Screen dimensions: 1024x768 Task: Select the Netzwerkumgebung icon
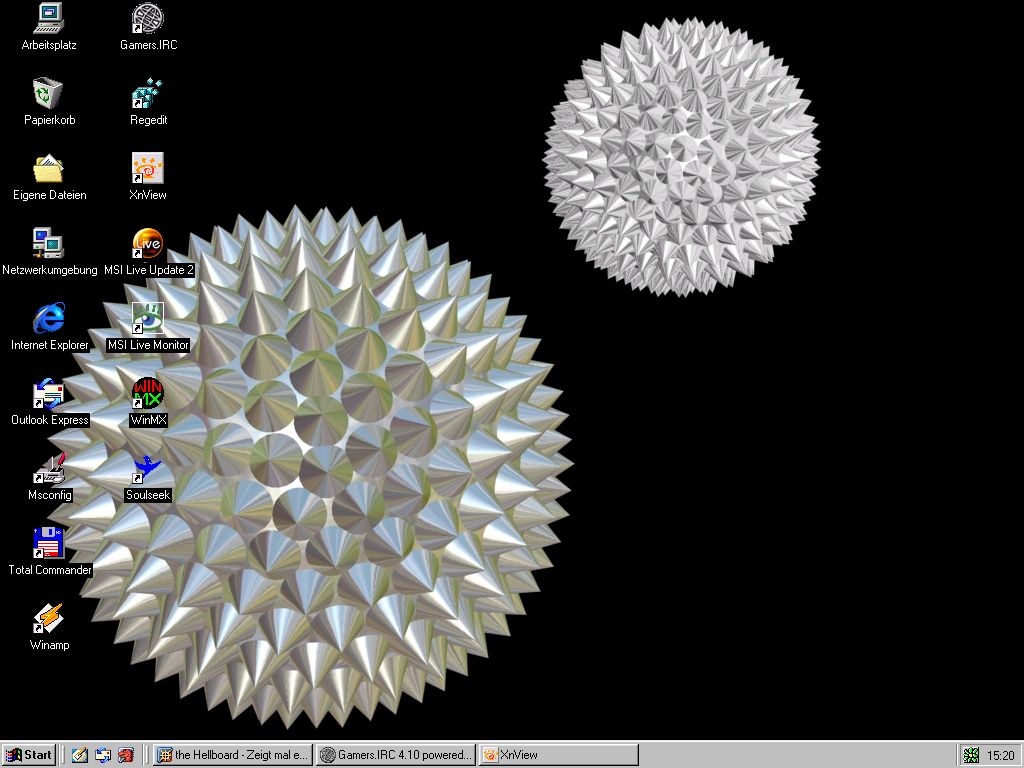[x=49, y=244]
